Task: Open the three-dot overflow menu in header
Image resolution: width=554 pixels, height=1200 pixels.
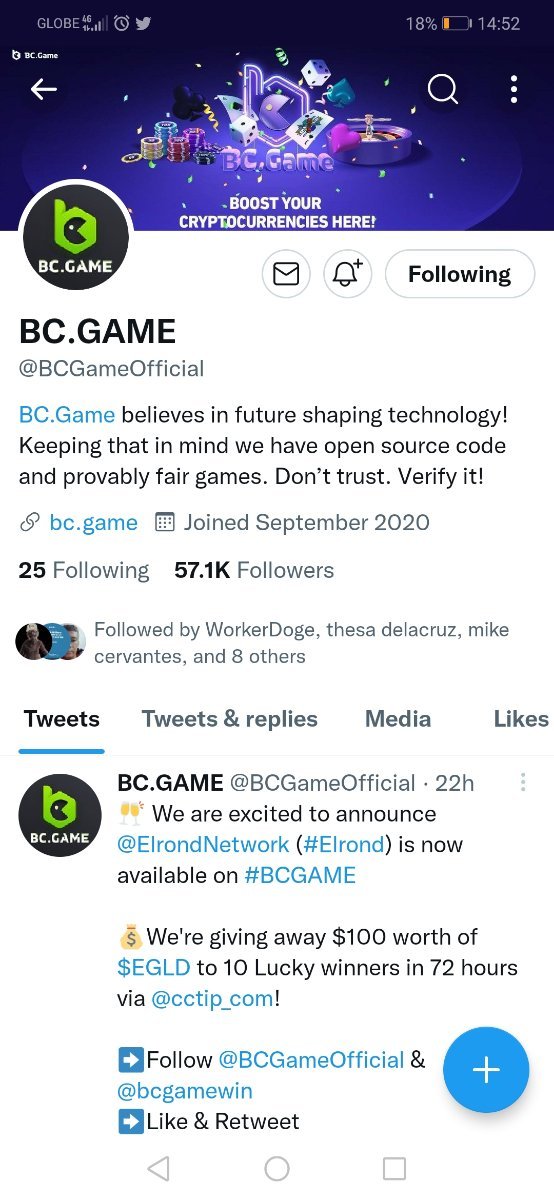Action: point(514,90)
